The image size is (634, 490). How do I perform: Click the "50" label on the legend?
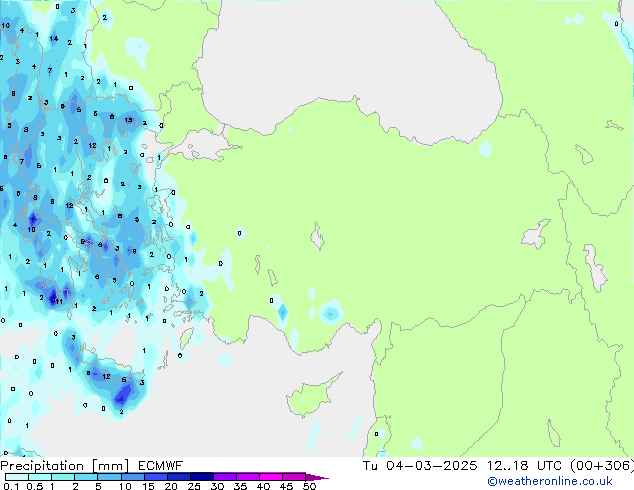[x=309, y=486]
